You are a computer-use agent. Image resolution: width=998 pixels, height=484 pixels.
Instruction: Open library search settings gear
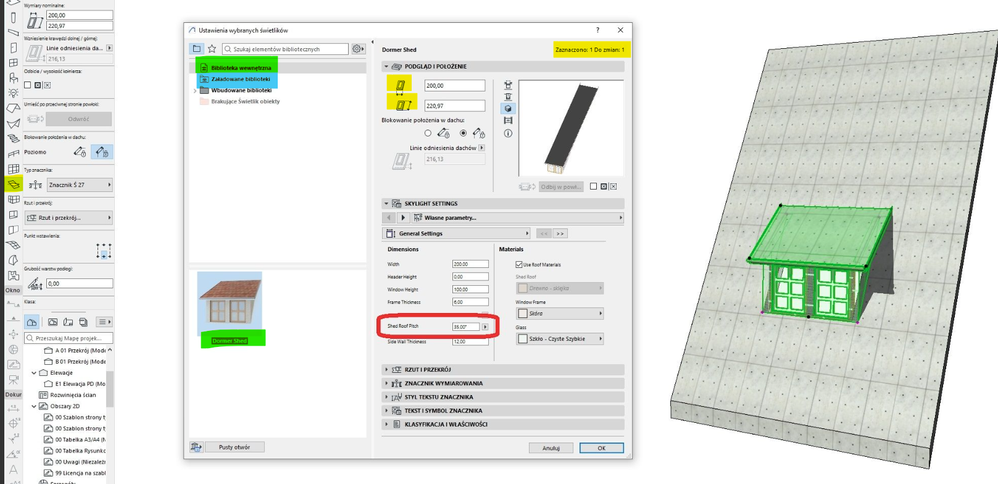coord(359,49)
